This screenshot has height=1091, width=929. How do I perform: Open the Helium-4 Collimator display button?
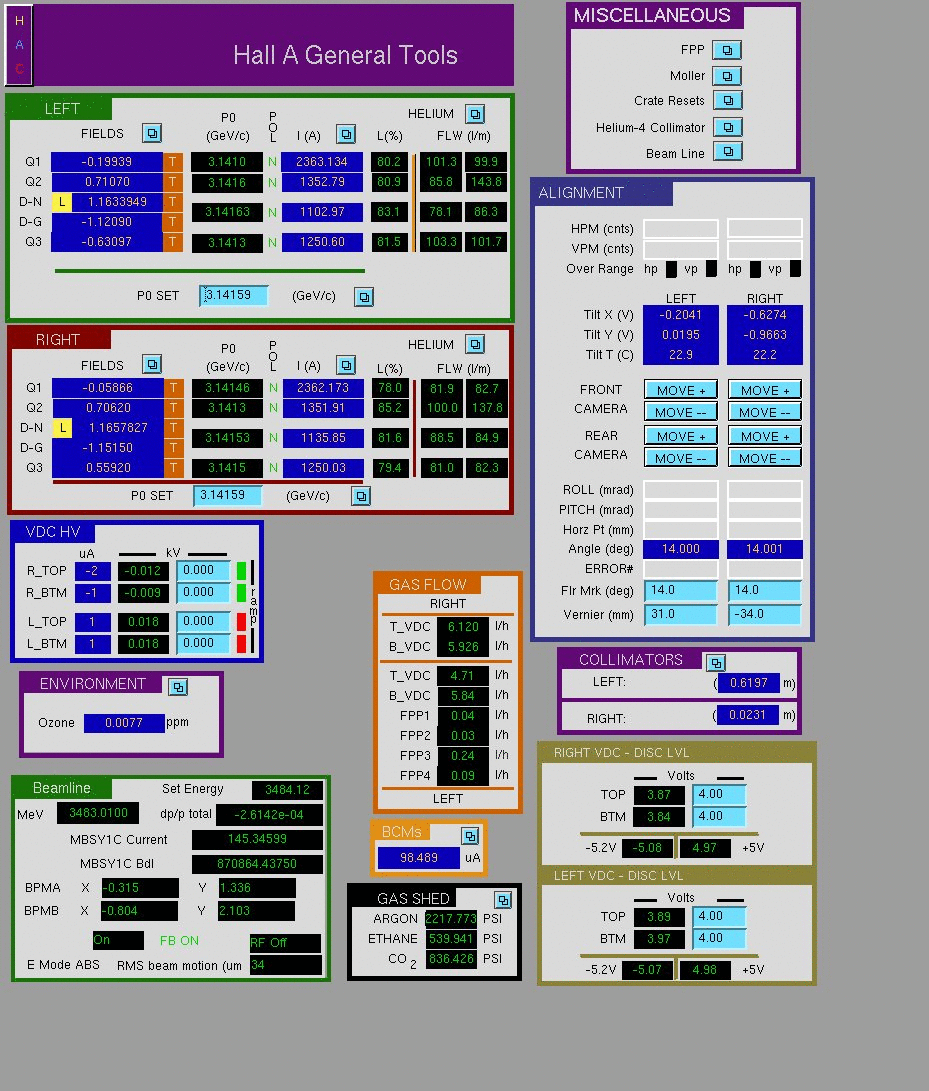click(x=728, y=127)
